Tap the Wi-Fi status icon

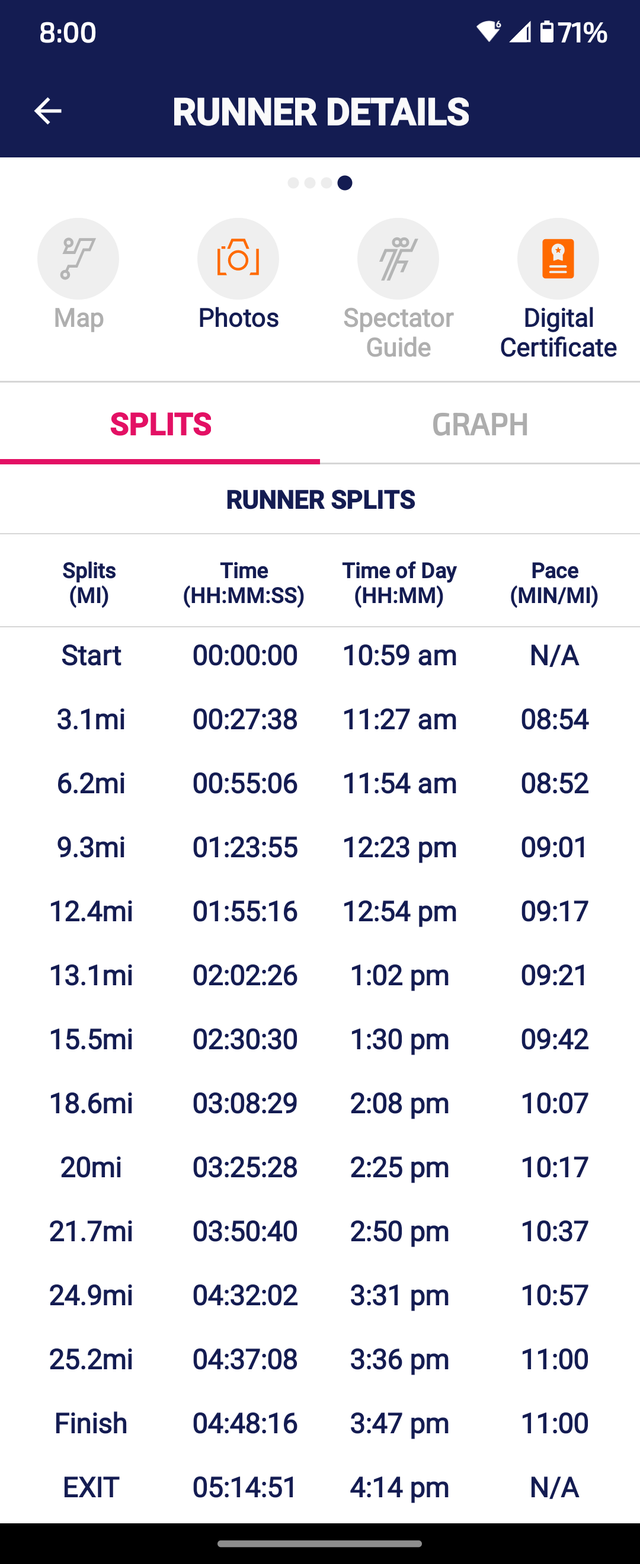pyautogui.click(x=488, y=32)
